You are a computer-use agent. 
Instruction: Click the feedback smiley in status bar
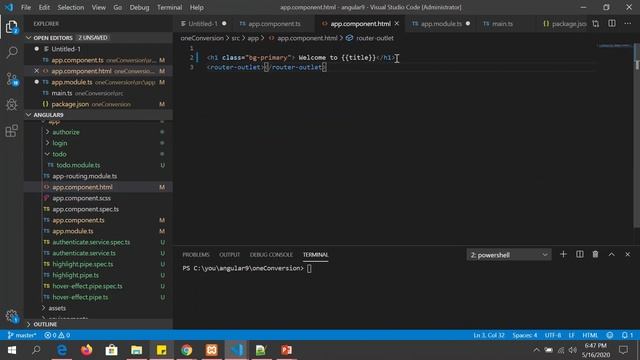click(610, 335)
